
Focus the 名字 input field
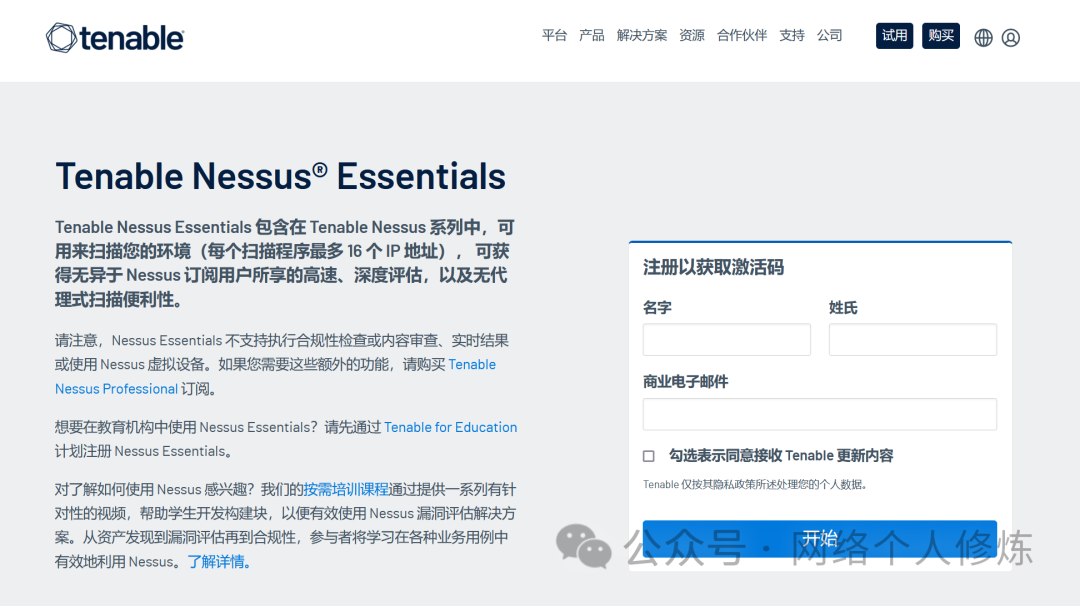(x=727, y=339)
